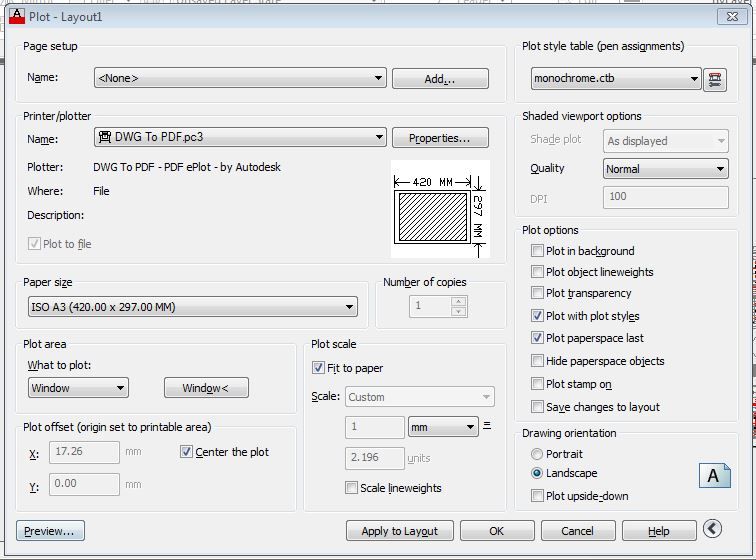Expand the monochrome.ctb plot style dropdown

tap(616, 79)
